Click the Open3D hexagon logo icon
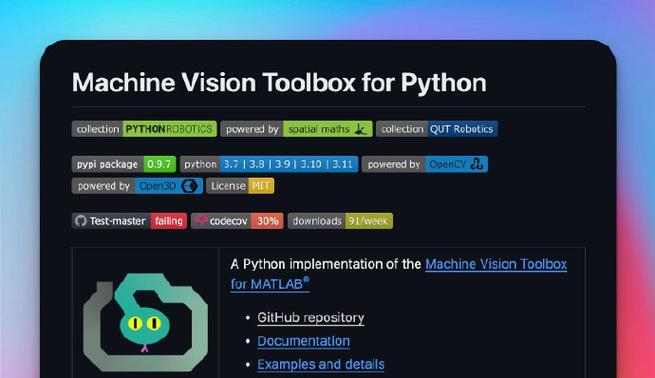This screenshot has height=378, width=655. point(190,186)
